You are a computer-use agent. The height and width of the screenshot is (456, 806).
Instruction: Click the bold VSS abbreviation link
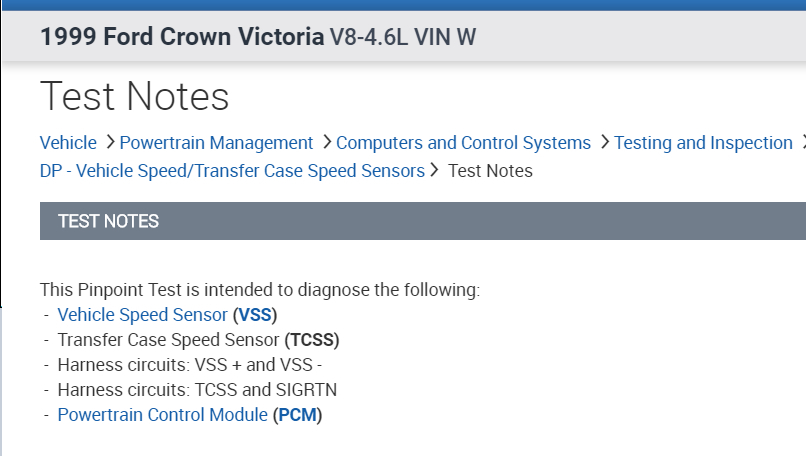(x=255, y=315)
